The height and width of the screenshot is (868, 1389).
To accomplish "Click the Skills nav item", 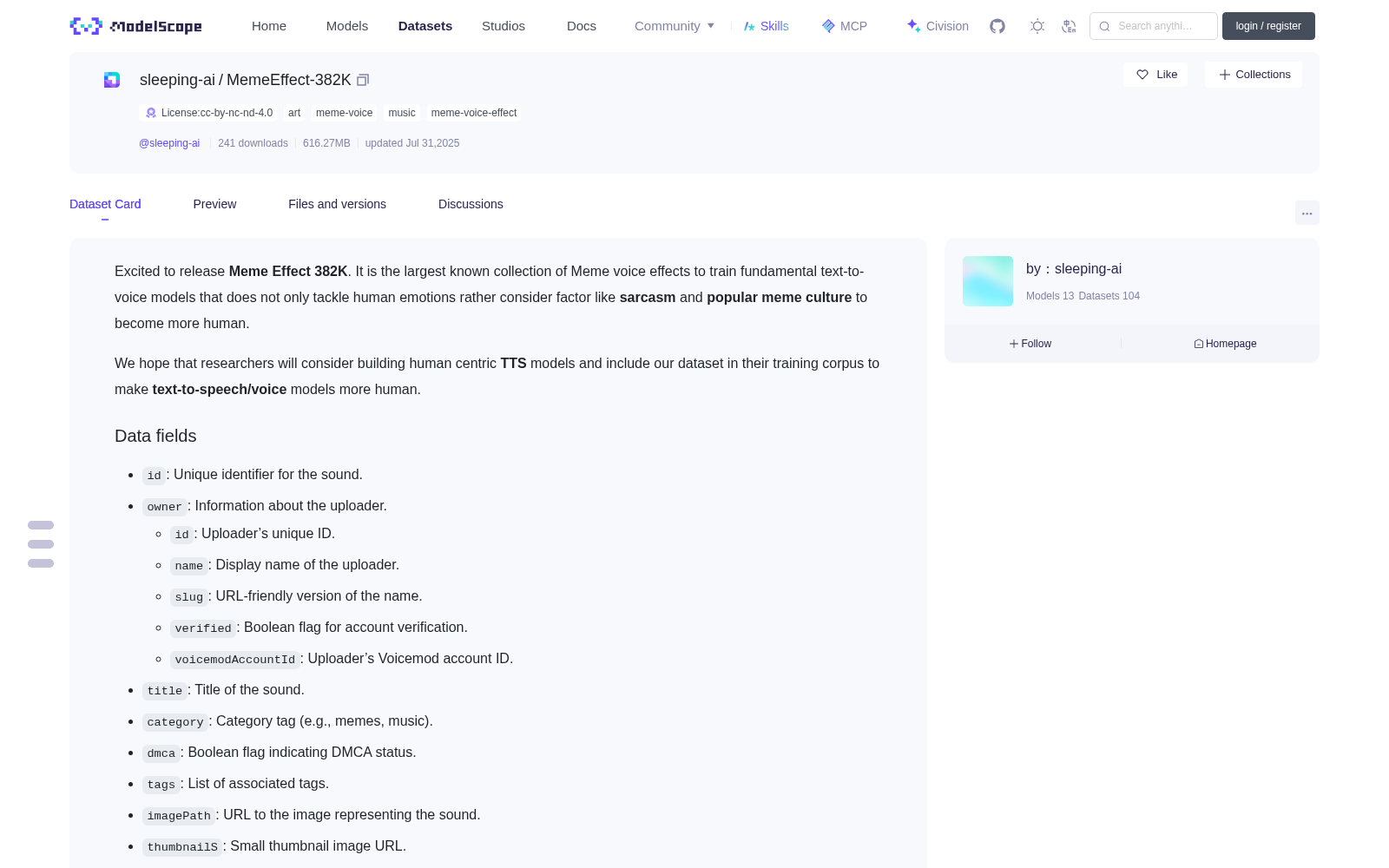I will (x=766, y=26).
